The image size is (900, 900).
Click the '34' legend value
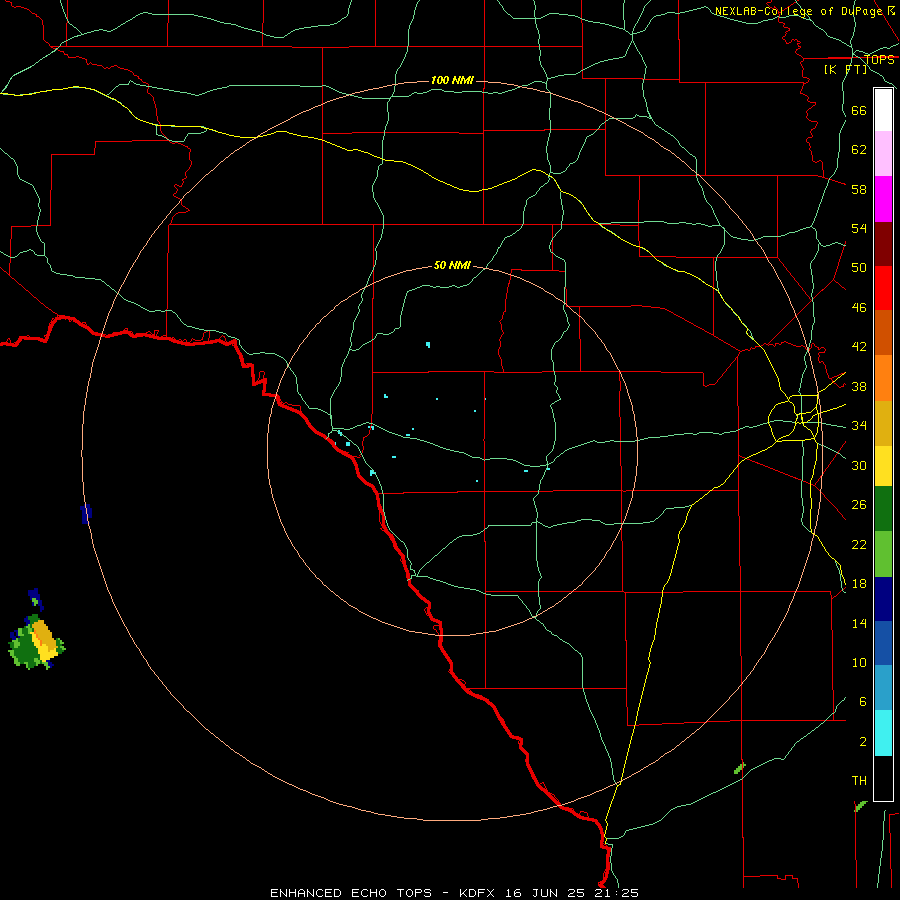pos(859,425)
